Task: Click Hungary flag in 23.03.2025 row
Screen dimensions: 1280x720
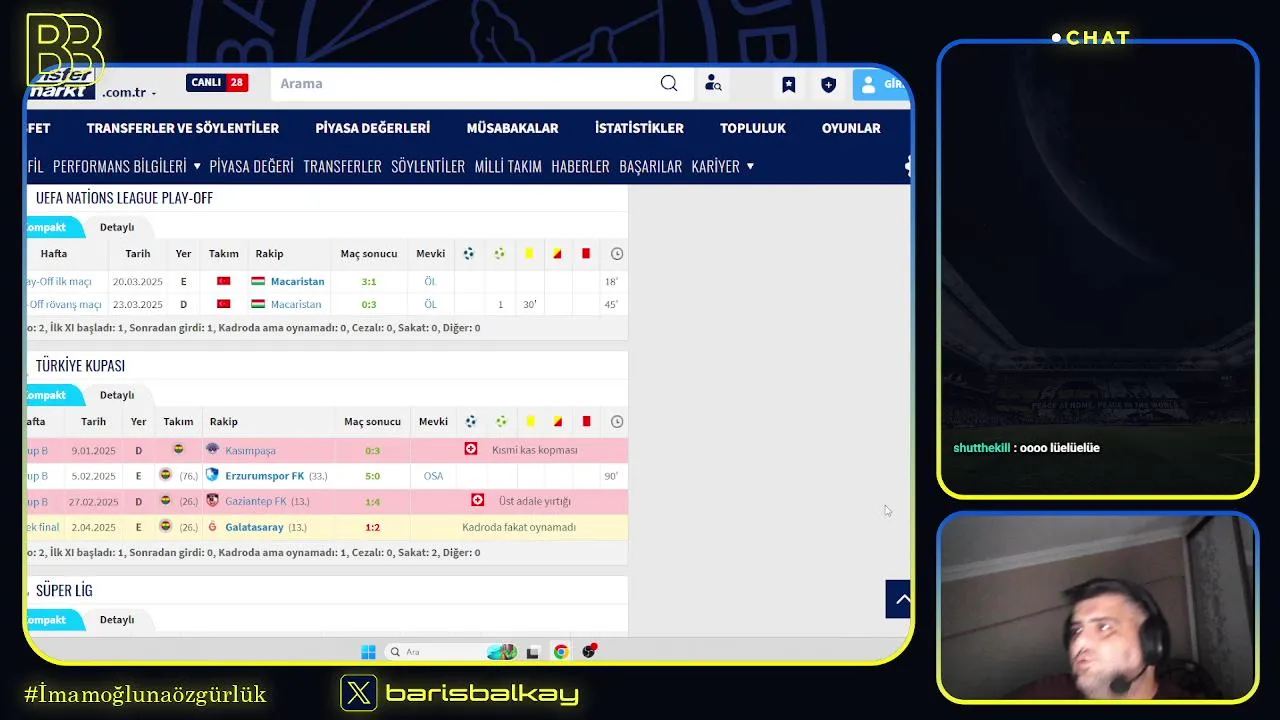Action: tap(258, 305)
